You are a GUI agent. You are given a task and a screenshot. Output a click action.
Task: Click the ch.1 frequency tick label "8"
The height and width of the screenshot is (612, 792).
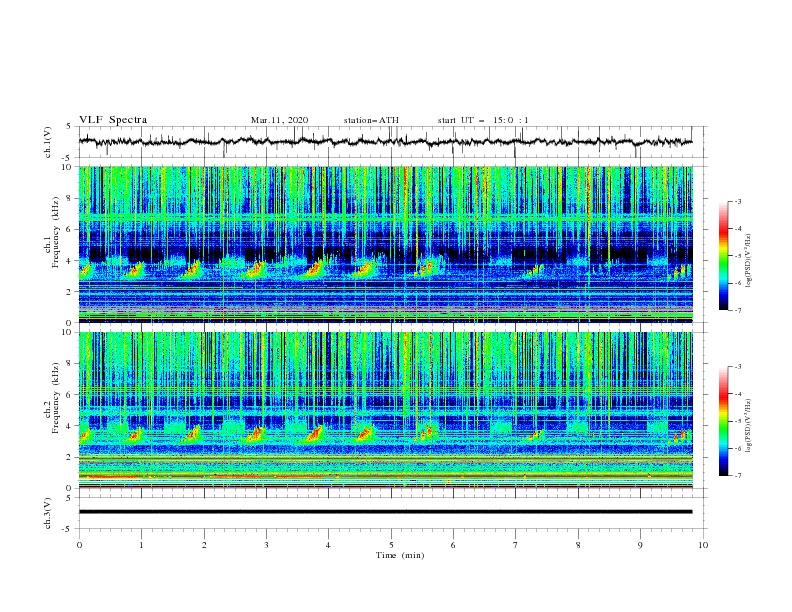click(x=71, y=198)
